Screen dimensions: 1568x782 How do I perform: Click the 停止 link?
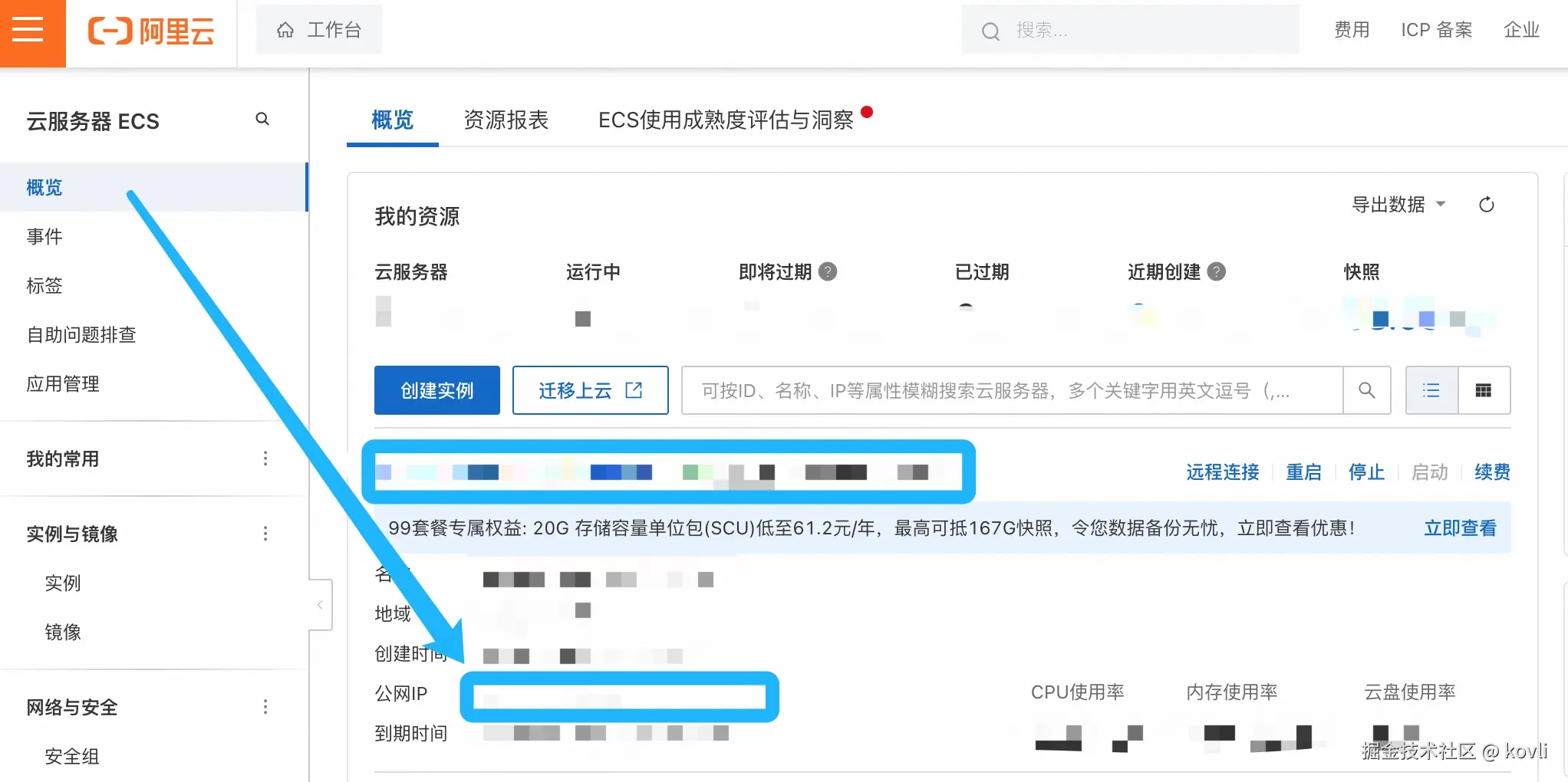pyautogui.click(x=1367, y=472)
